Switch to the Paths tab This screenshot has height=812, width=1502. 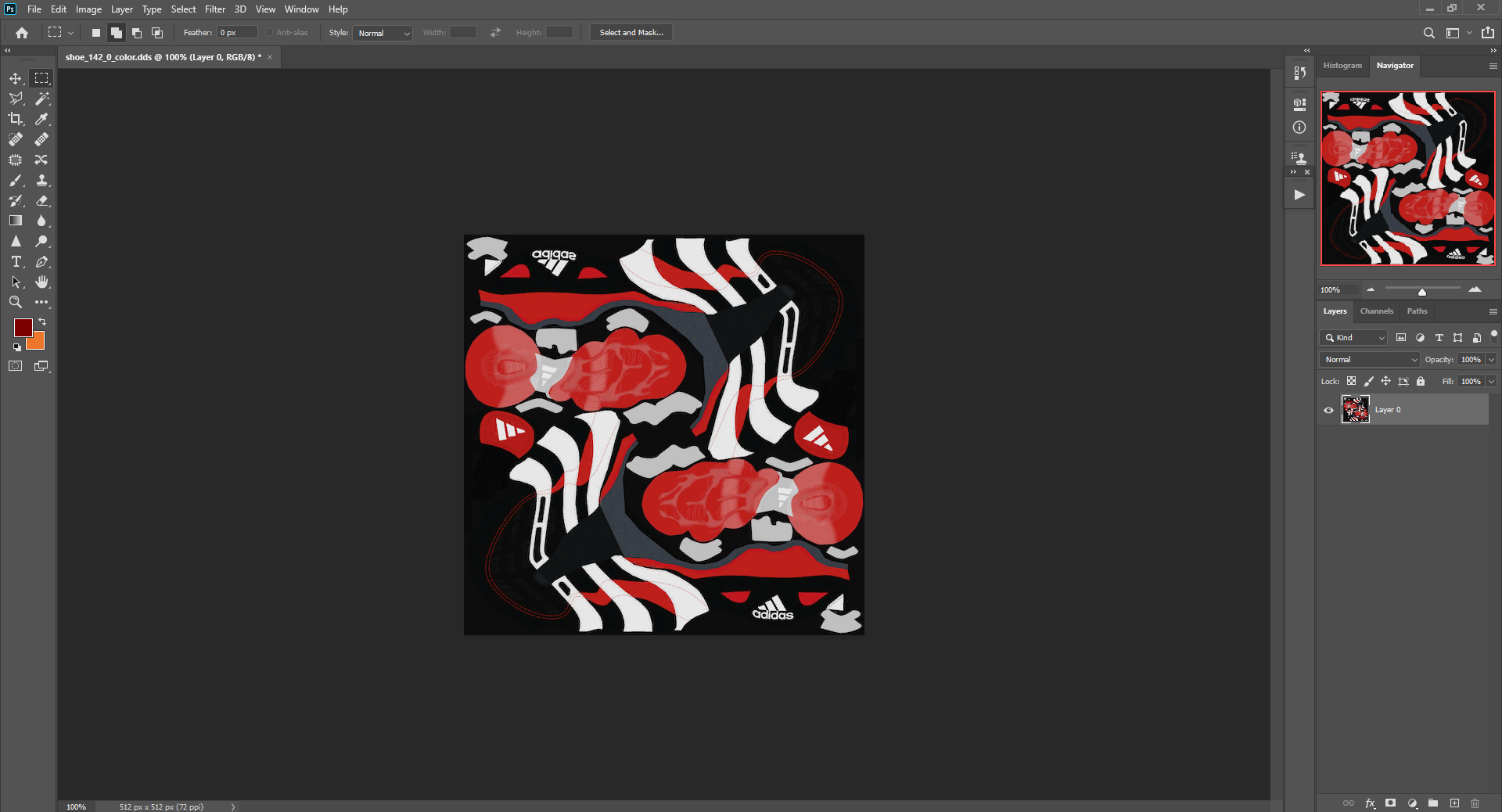(1417, 311)
